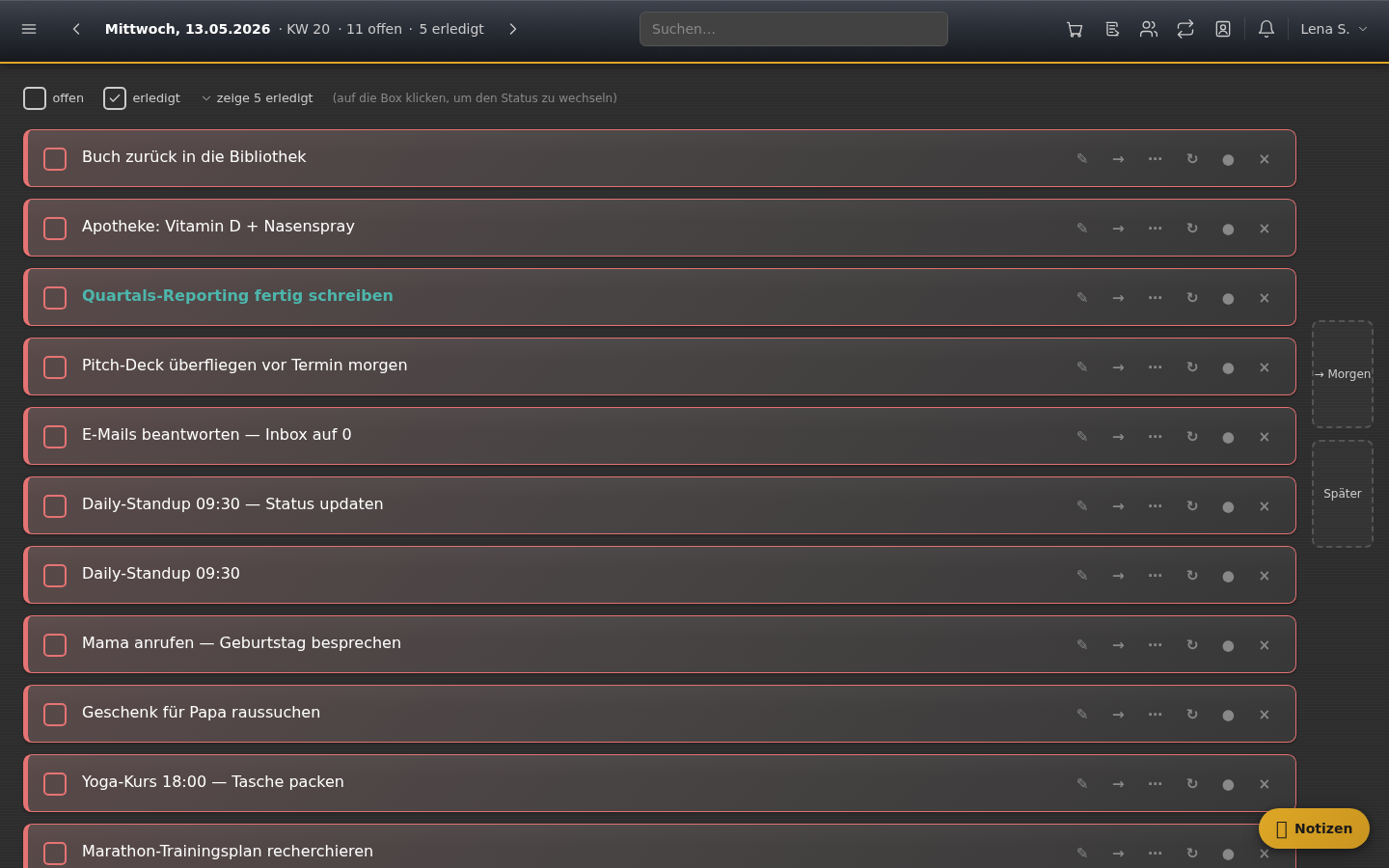Open the people/contacts icon
This screenshot has height=868, width=1389.
[x=1149, y=29]
